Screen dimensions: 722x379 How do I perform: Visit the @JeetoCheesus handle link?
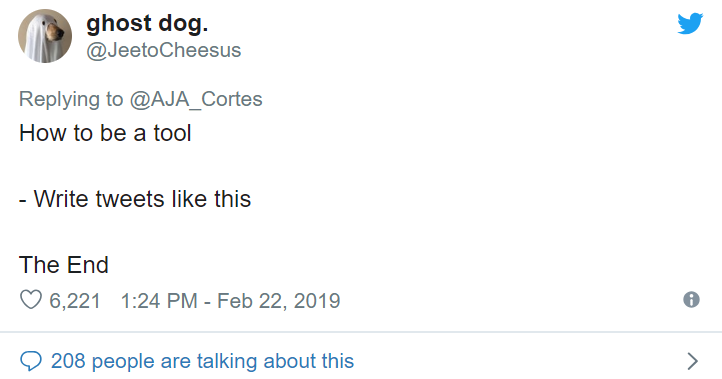163,50
